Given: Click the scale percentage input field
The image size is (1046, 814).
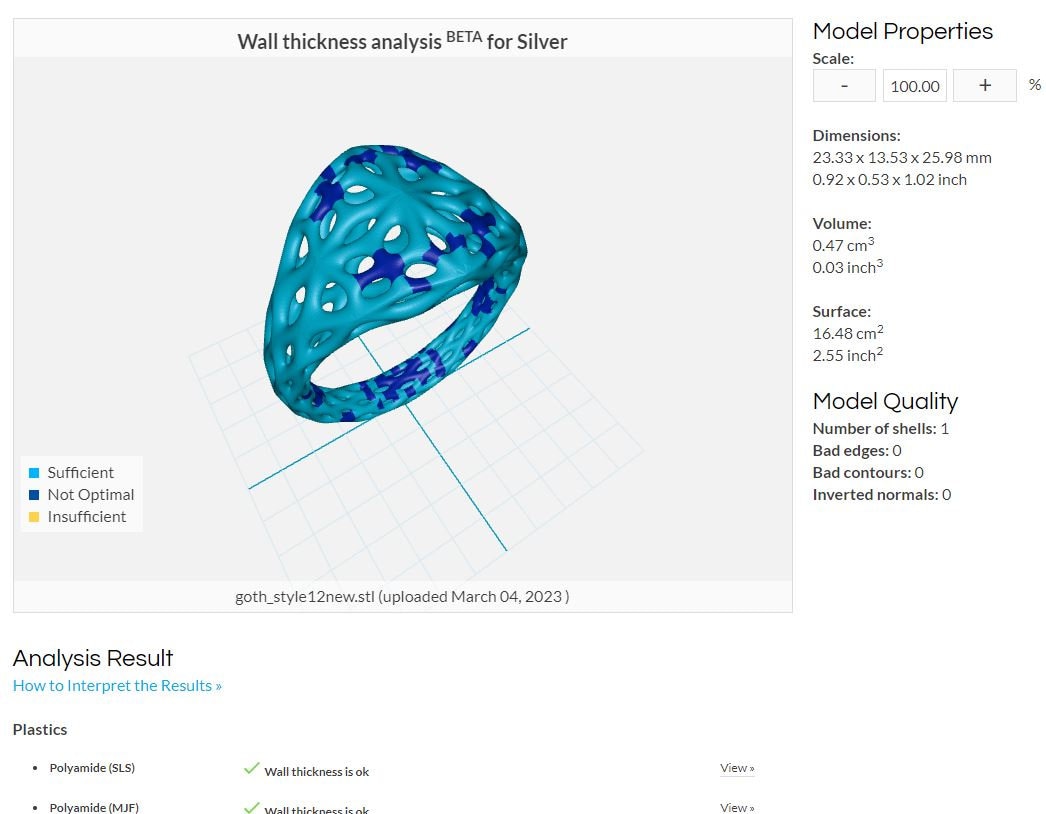Looking at the screenshot, I should pyautogui.click(x=915, y=85).
